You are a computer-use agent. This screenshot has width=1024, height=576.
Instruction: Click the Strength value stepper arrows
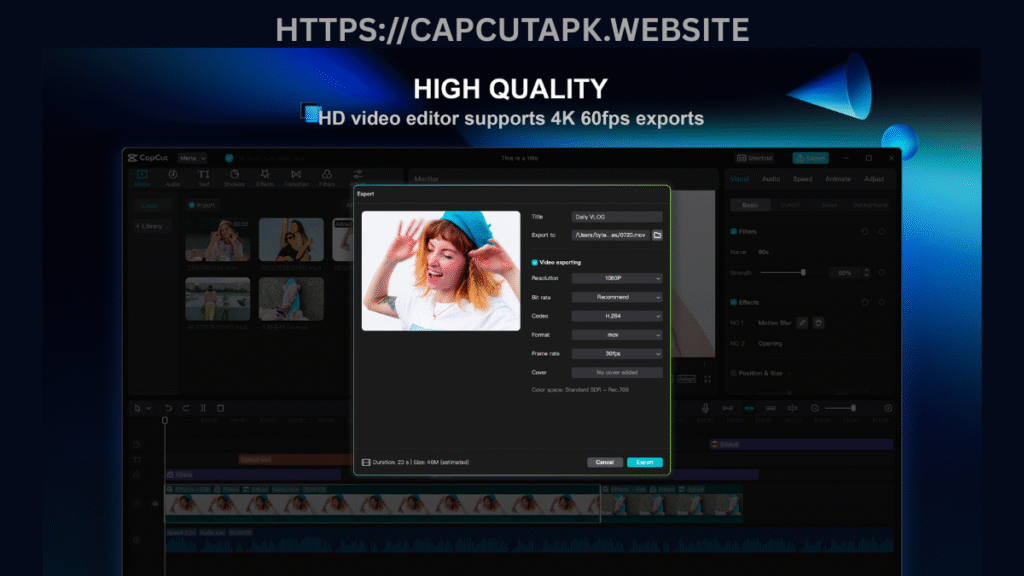coord(867,272)
